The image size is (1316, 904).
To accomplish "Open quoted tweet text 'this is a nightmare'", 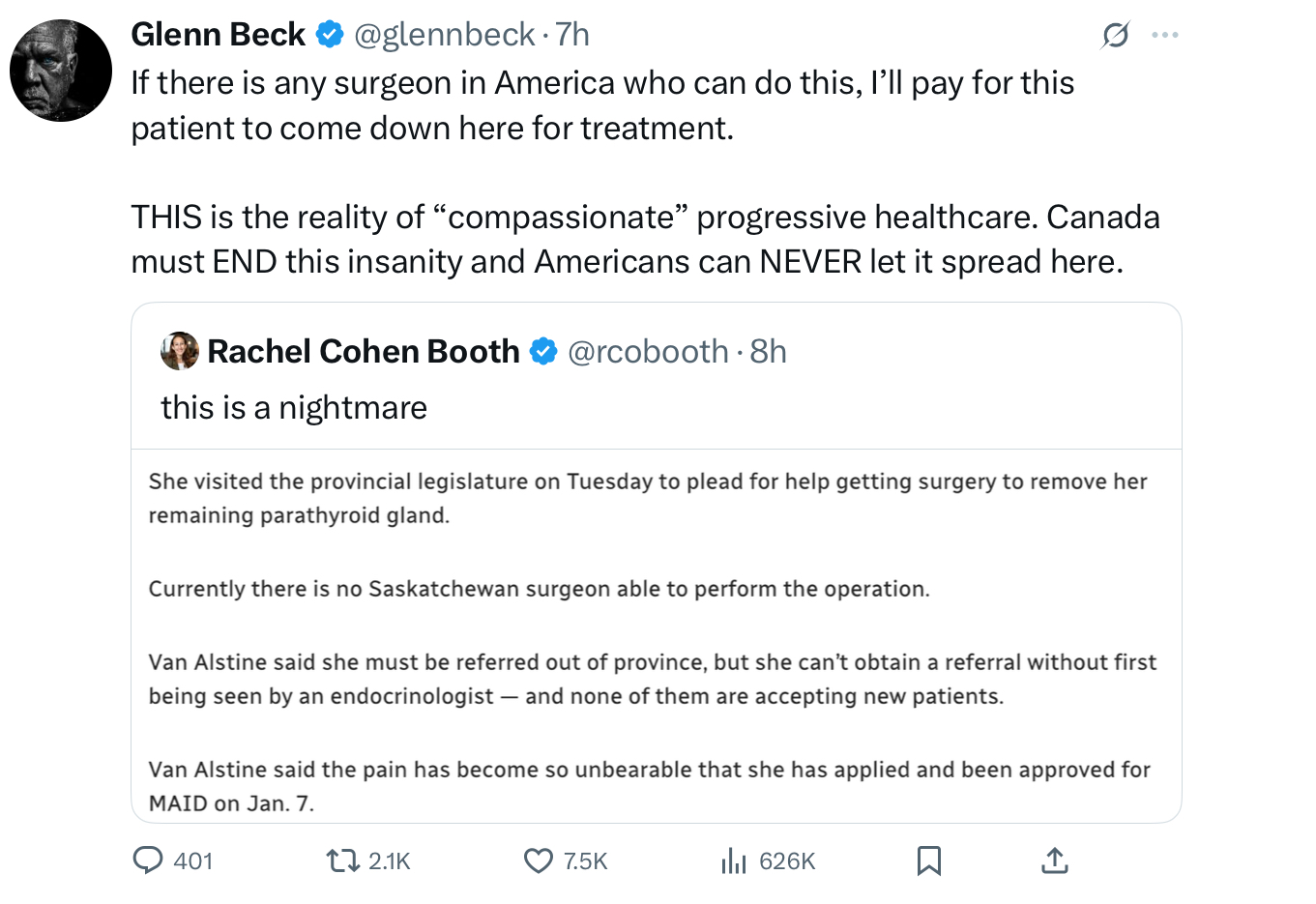I will point(294,407).
